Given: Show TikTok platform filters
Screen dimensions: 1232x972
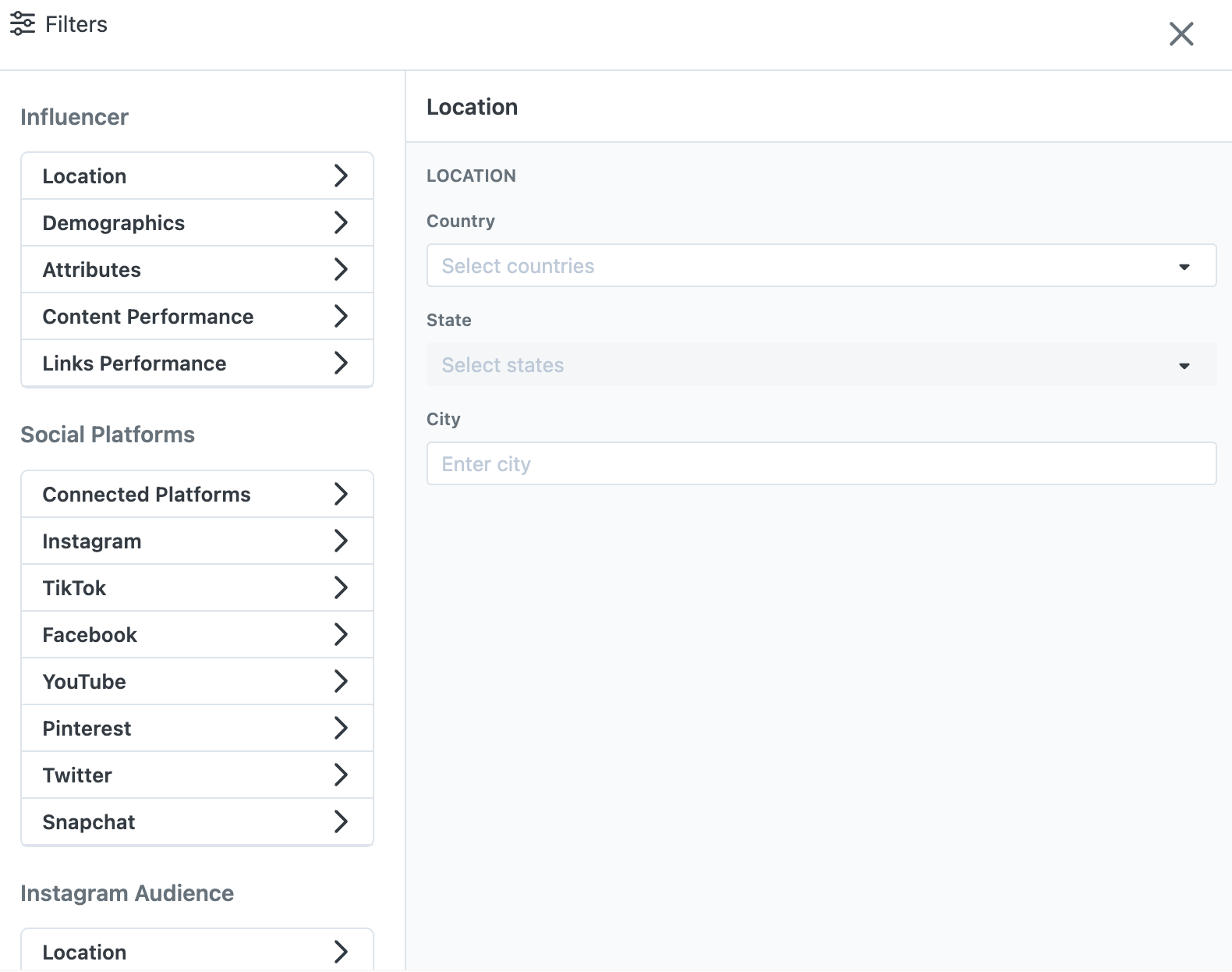Looking at the screenshot, I should [x=197, y=588].
